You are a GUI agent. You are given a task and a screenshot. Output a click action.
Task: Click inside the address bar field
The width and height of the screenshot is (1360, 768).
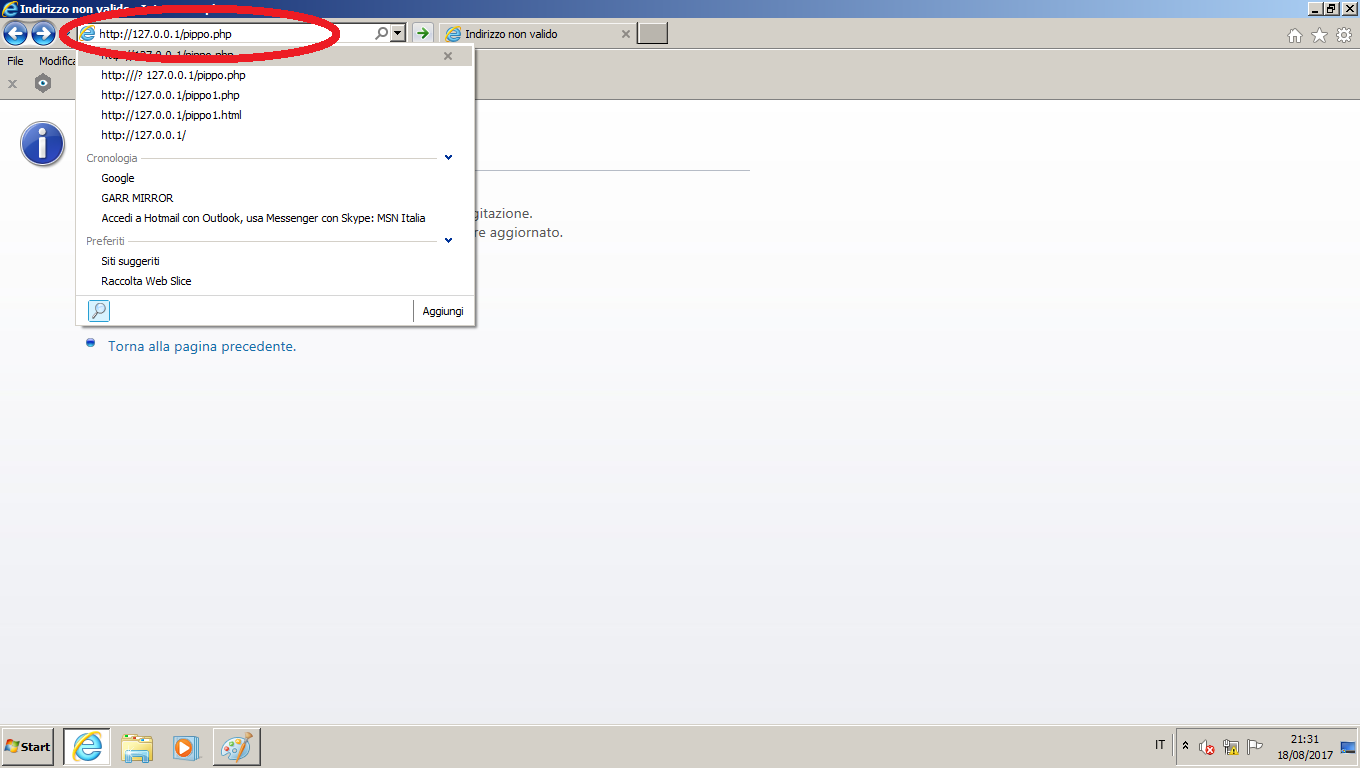coord(230,34)
